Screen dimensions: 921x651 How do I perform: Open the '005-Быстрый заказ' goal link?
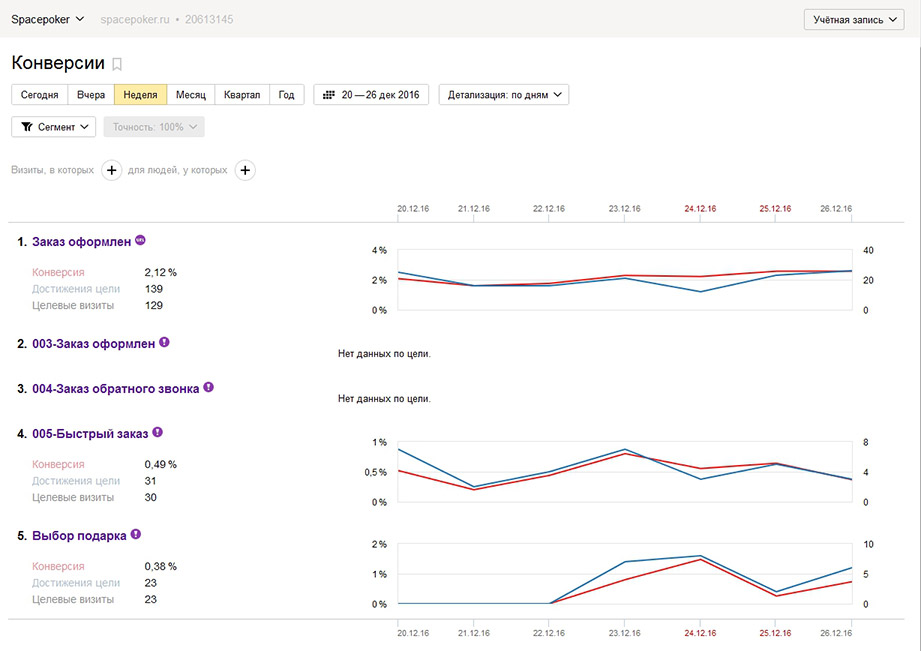point(90,434)
